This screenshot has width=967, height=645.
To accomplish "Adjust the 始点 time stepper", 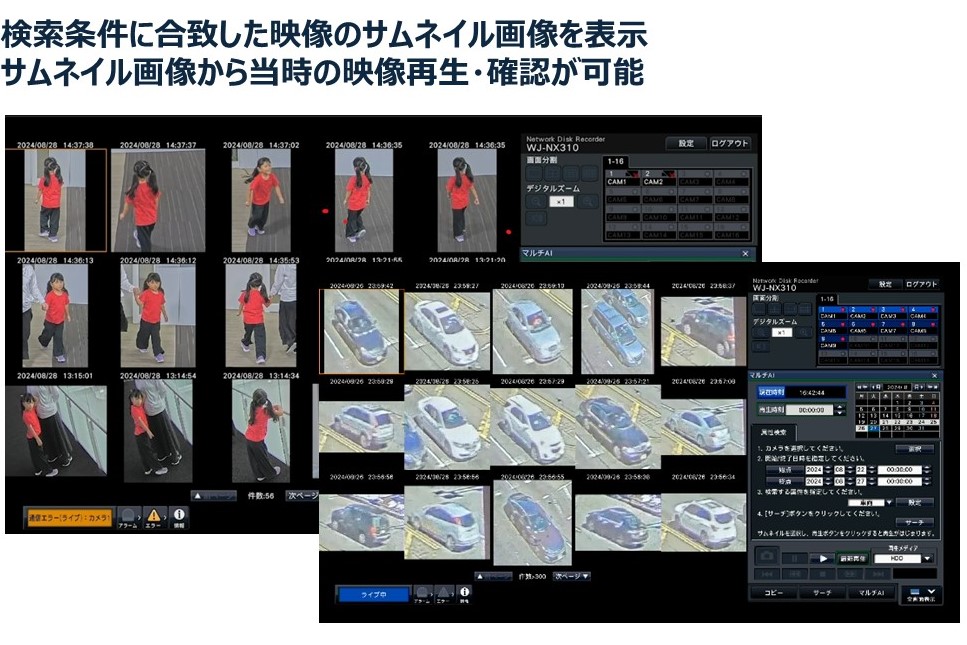I will [x=926, y=470].
